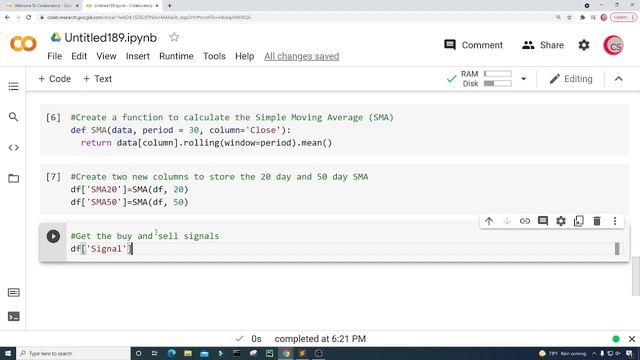Move the cell up with arrow icon

click(x=489, y=221)
